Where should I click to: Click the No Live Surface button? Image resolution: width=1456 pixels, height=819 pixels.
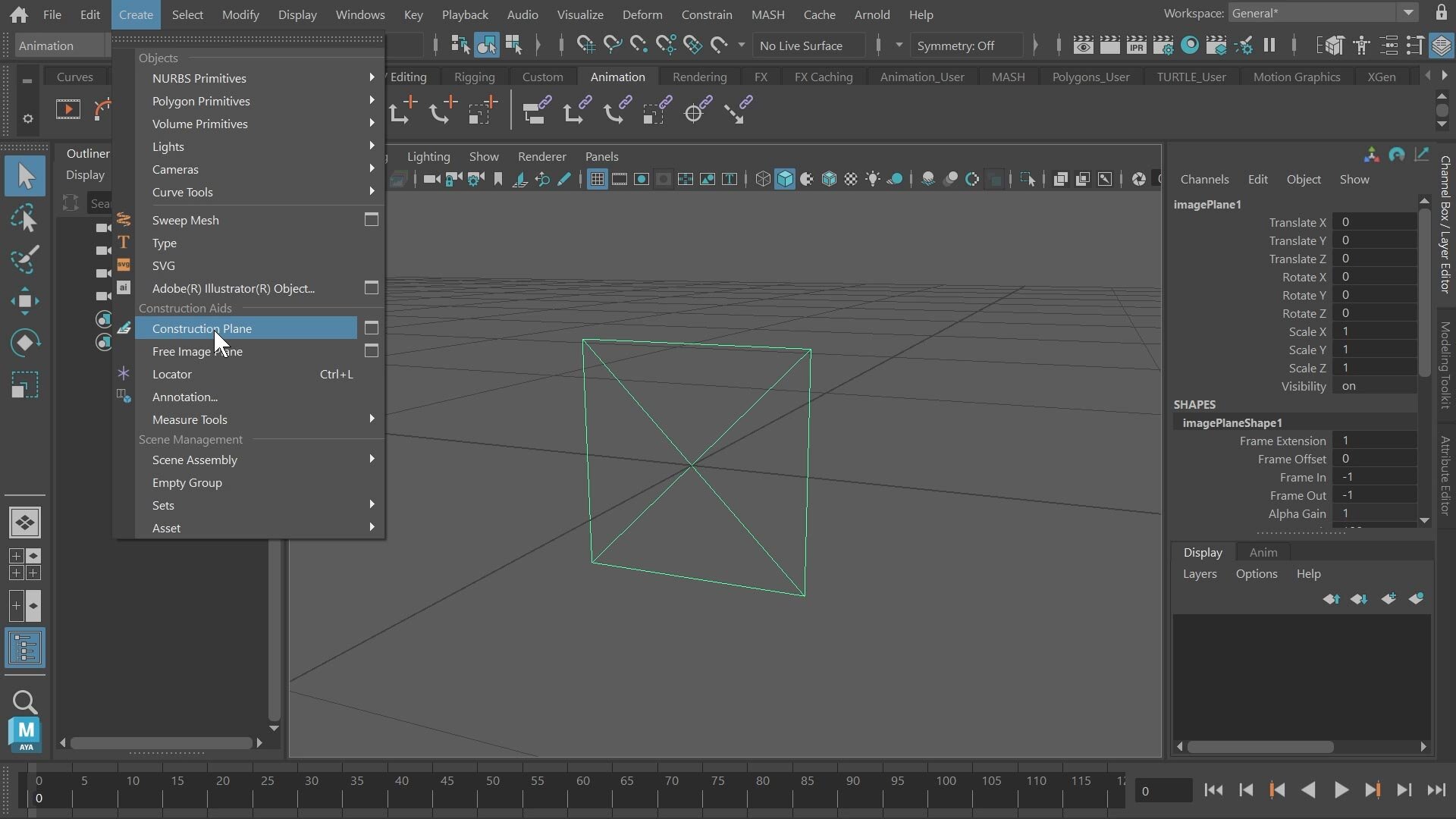[x=801, y=45]
